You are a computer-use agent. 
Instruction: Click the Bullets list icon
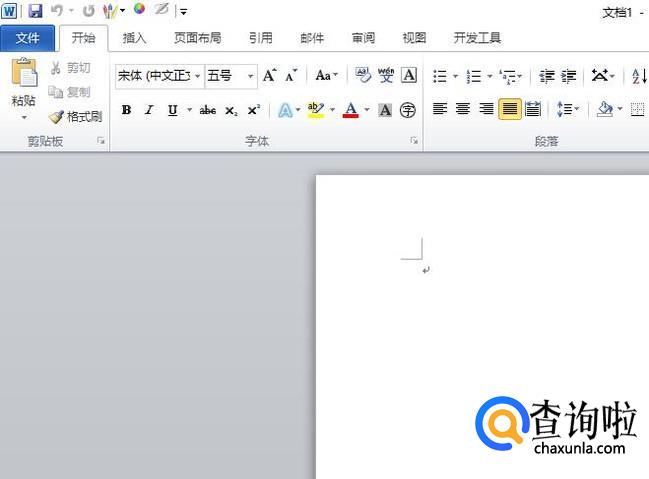tap(440, 76)
